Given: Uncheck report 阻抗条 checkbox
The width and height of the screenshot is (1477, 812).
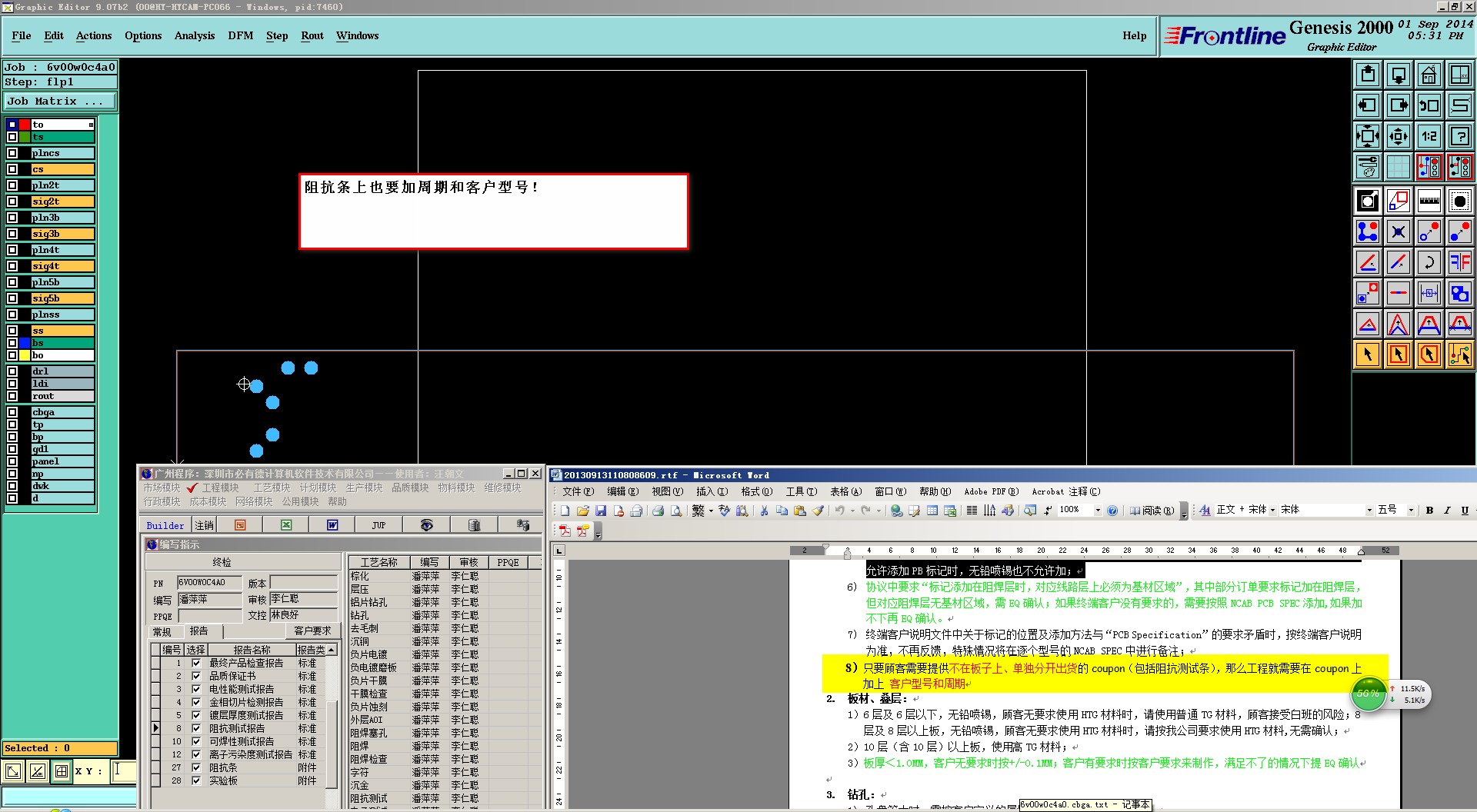Looking at the screenshot, I should click(196, 767).
